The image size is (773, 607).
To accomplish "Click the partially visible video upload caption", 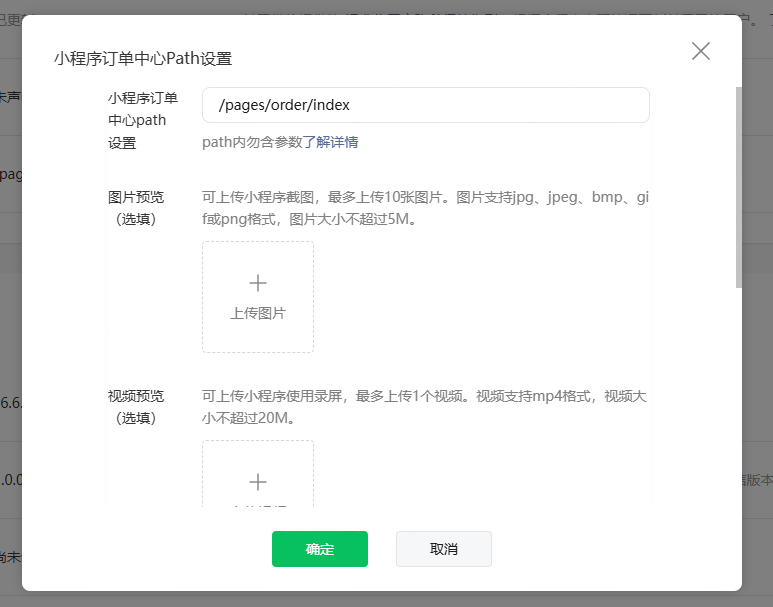I will pos(258,503).
